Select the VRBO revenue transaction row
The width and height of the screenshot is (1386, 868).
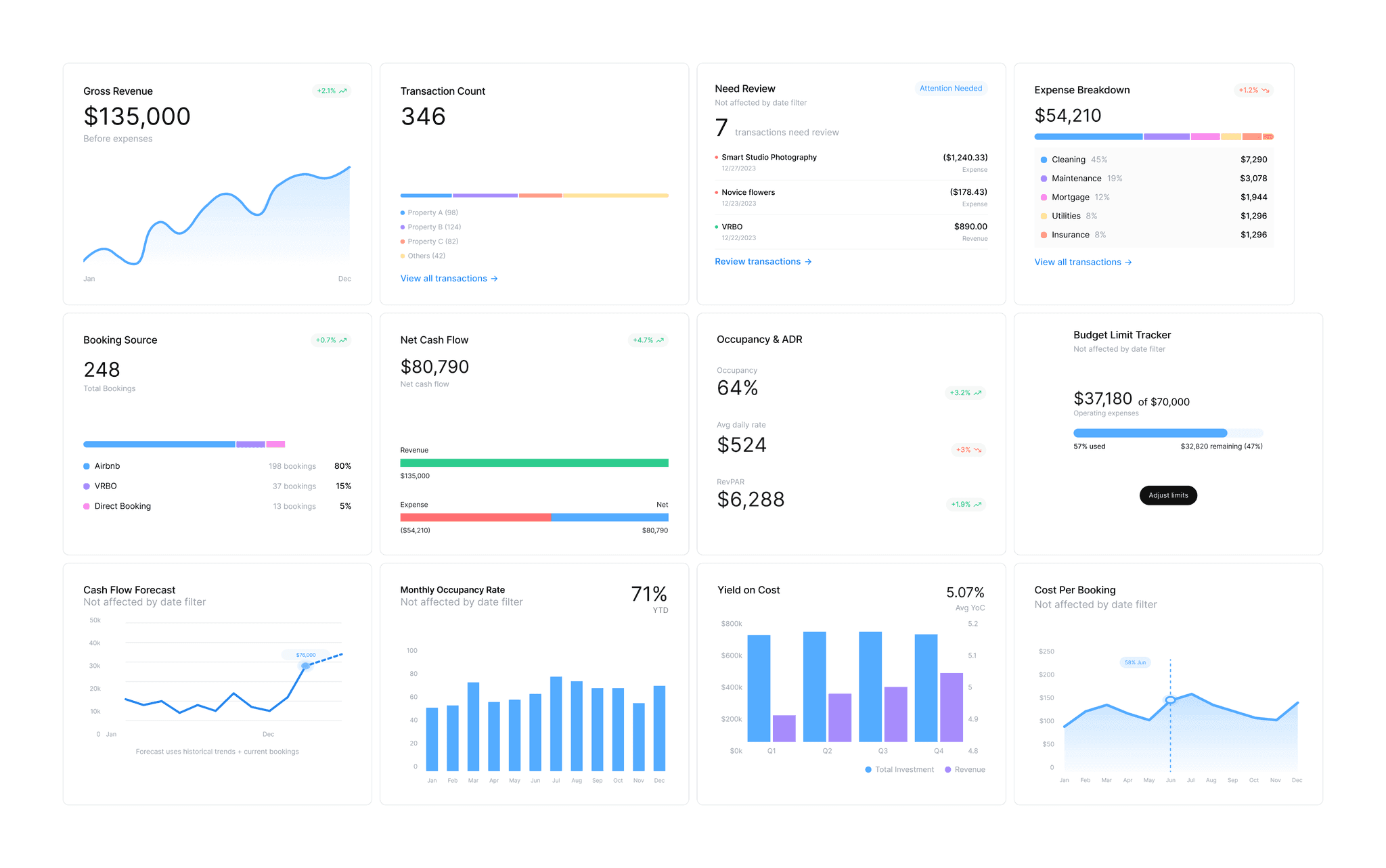851,232
